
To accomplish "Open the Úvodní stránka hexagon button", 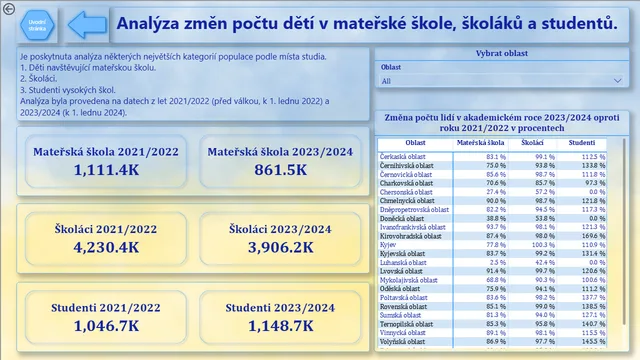I will click(37, 25).
